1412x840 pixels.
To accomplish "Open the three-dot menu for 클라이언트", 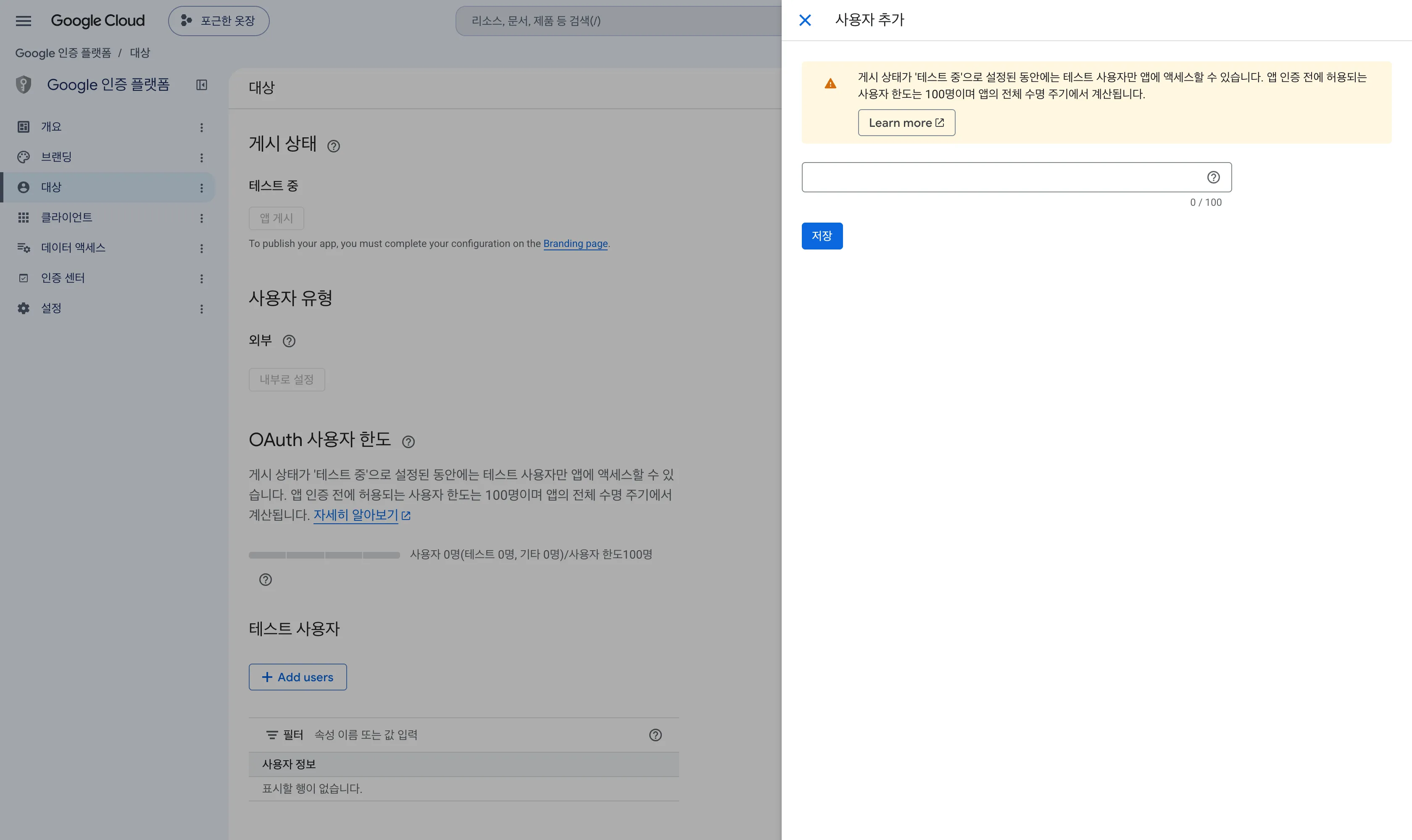I will pyautogui.click(x=202, y=218).
